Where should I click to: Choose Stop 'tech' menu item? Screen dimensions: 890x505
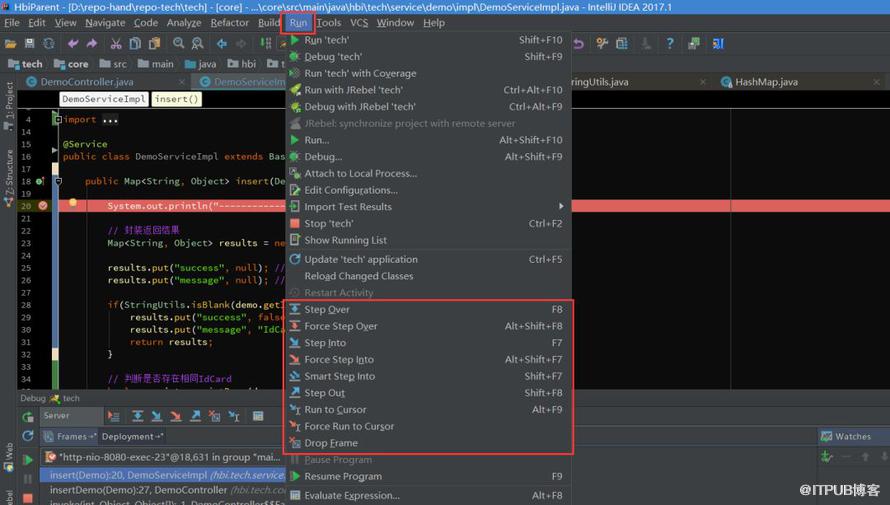pyautogui.click(x=429, y=224)
